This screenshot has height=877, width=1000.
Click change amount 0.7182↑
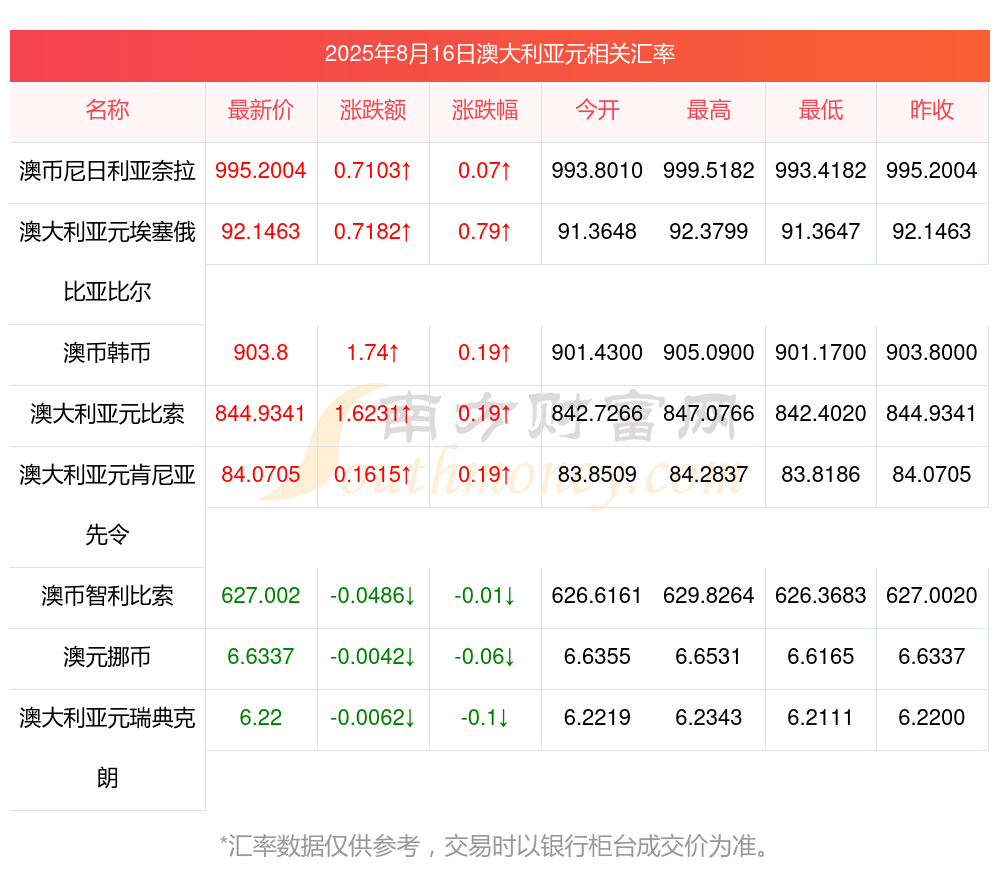point(373,231)
